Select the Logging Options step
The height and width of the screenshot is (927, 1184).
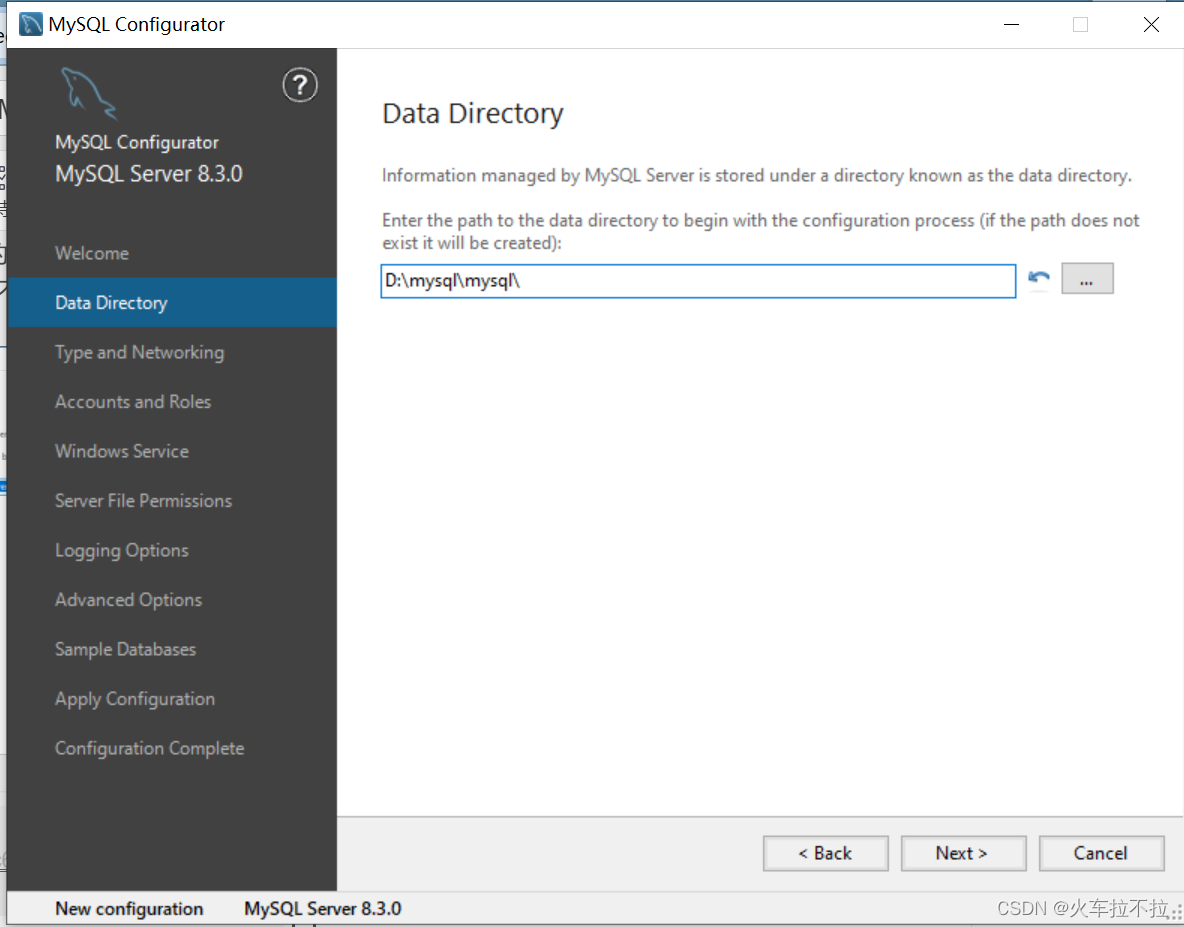click(x=172, y=550)
